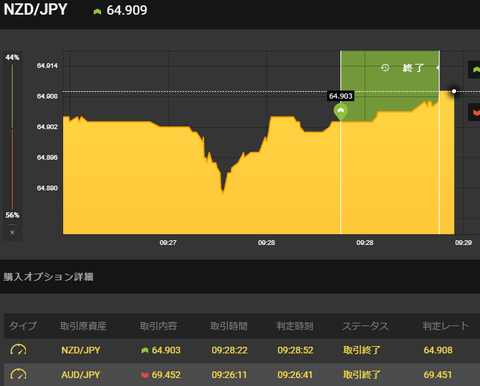480x386 pixels.
Task: Click the red LOW arrow button at right edge
Action: [x=474, y=112]
